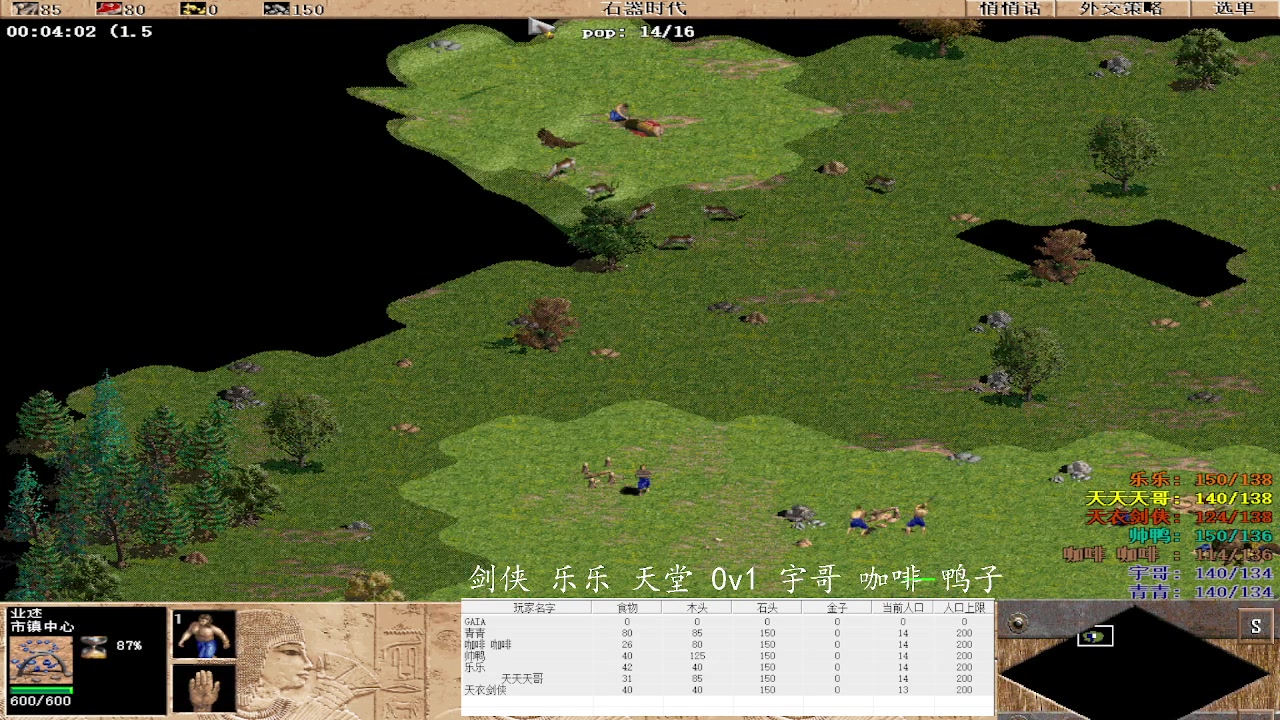The image size is (1280, 720).
Task: Click the 青青: 140/134 score line
Action: click(x=1201, y=593)
